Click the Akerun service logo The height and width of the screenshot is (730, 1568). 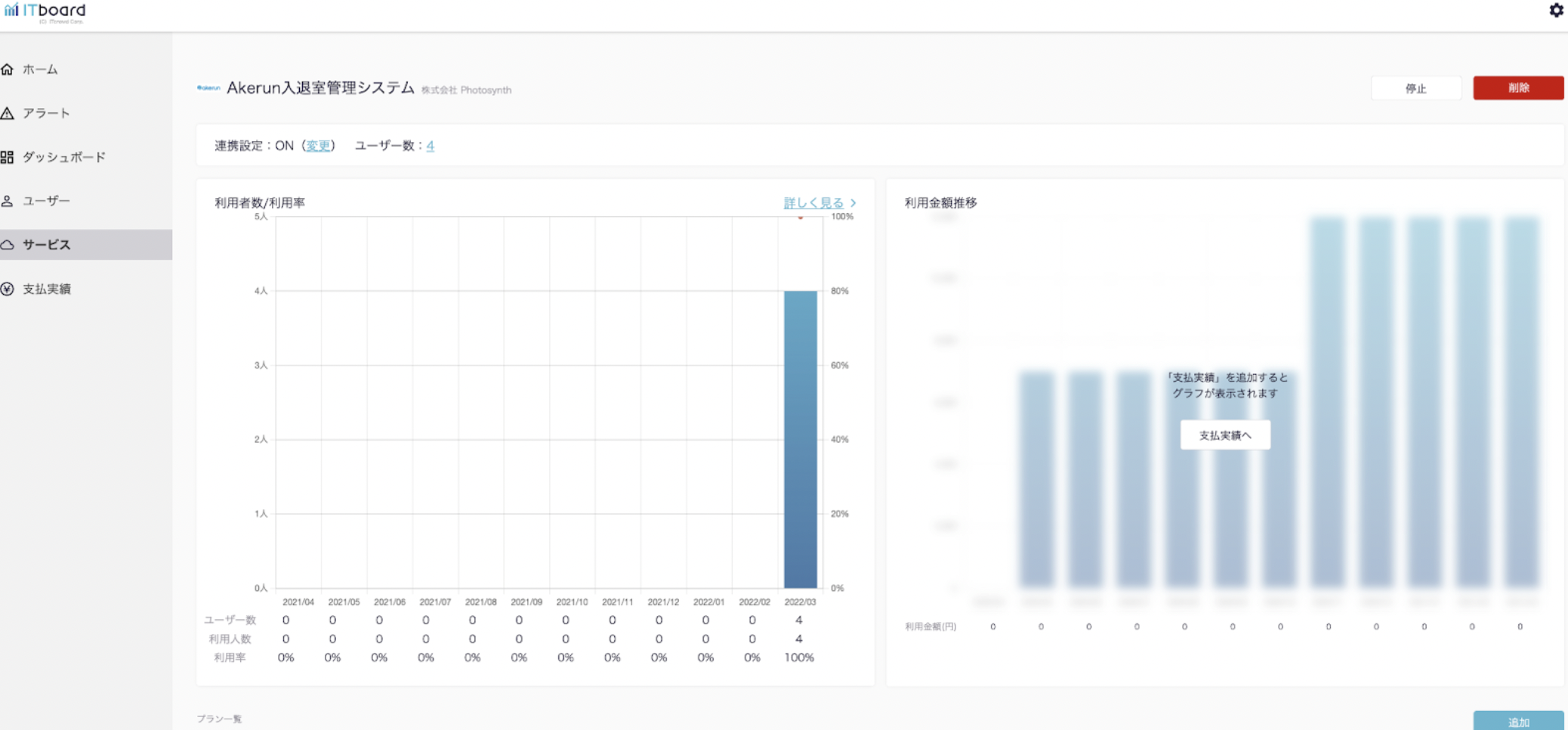(208, 88)
